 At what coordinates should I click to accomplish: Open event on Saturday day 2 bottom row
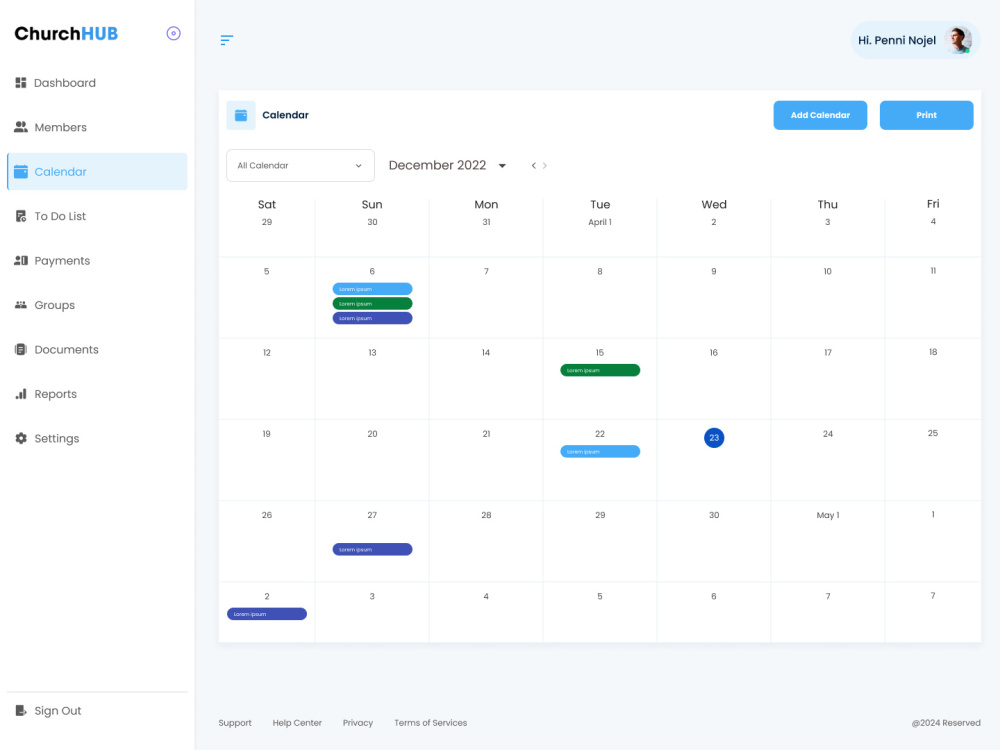click(x=267, y=614)
